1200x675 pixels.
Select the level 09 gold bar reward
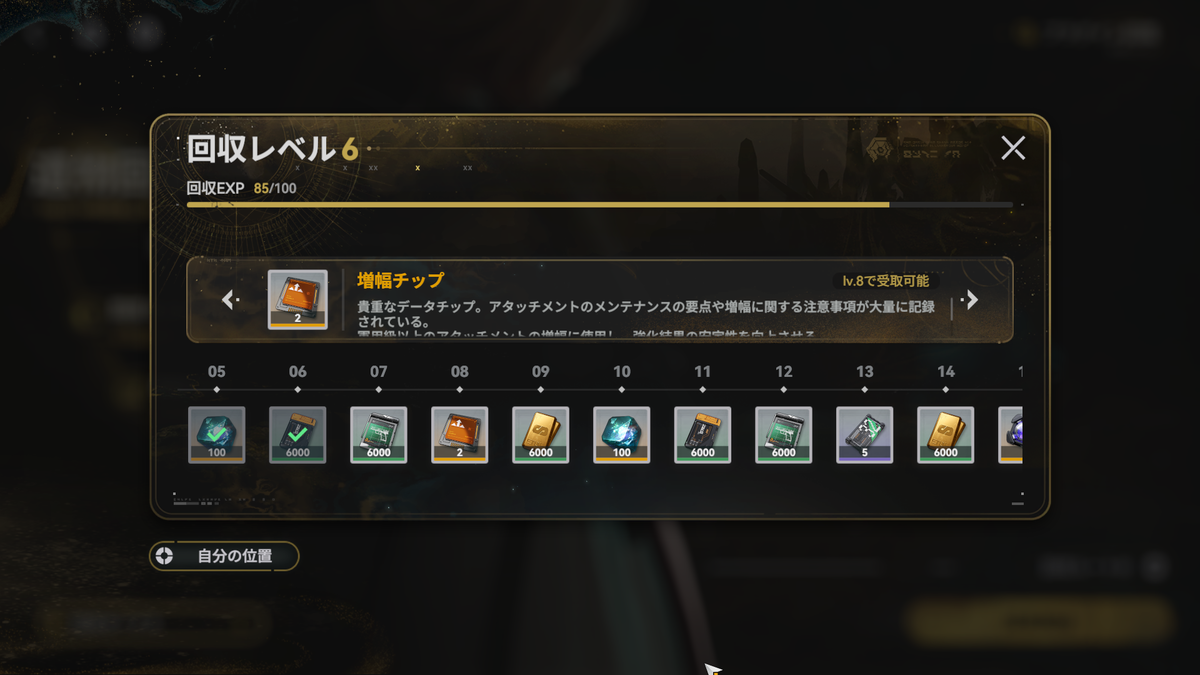pos(541,435)
